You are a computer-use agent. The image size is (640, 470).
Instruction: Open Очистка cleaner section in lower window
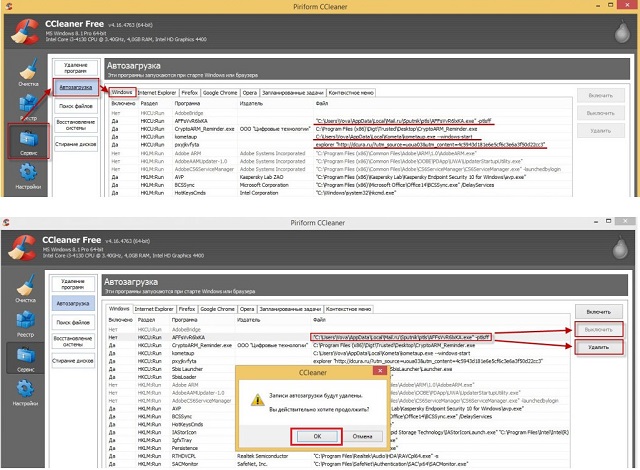point(25,288)
